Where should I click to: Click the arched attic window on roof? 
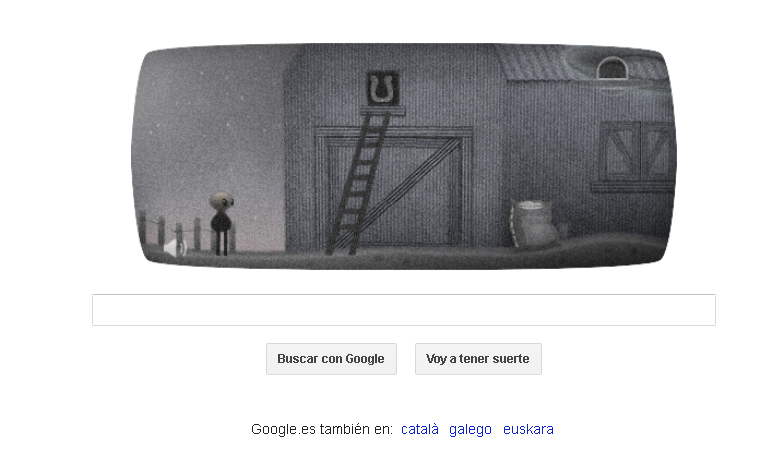(x=612, y=68)
